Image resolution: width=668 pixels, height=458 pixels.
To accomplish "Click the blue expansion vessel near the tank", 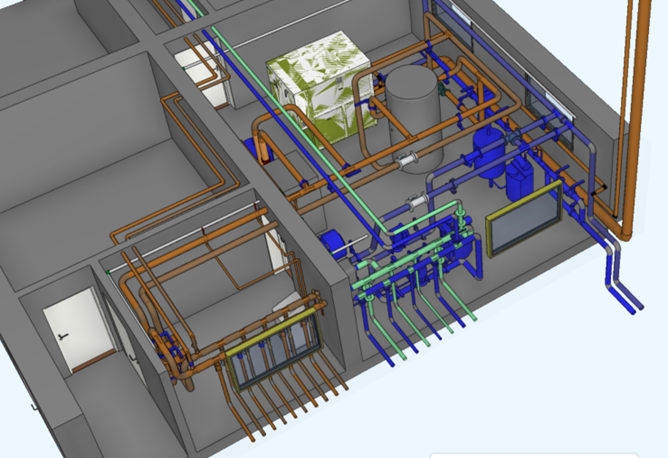I will click(x=490, y=150).
